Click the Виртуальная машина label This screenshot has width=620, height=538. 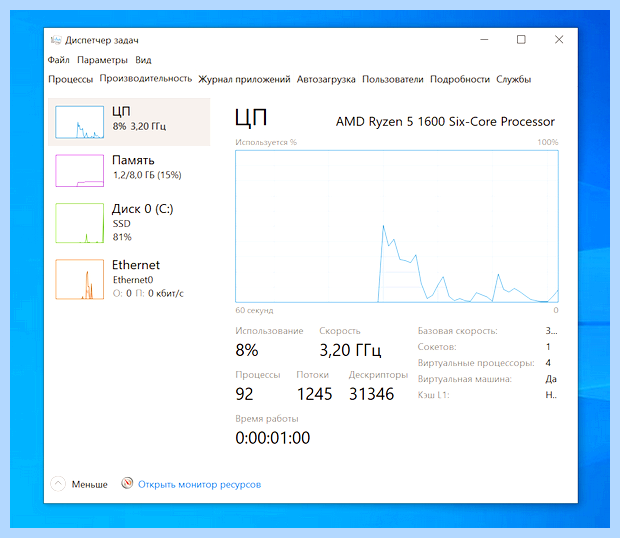464,379
